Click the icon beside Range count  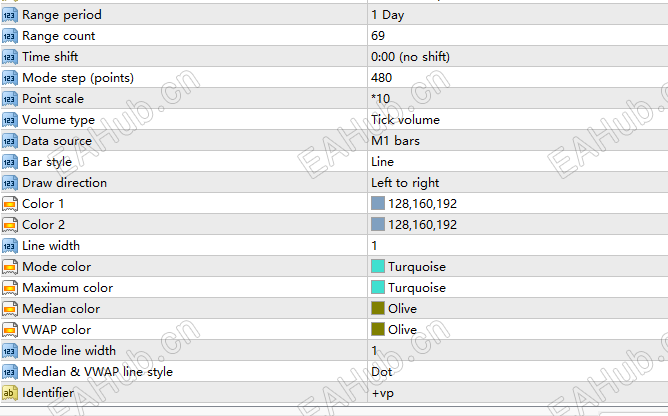coord(10,36)
